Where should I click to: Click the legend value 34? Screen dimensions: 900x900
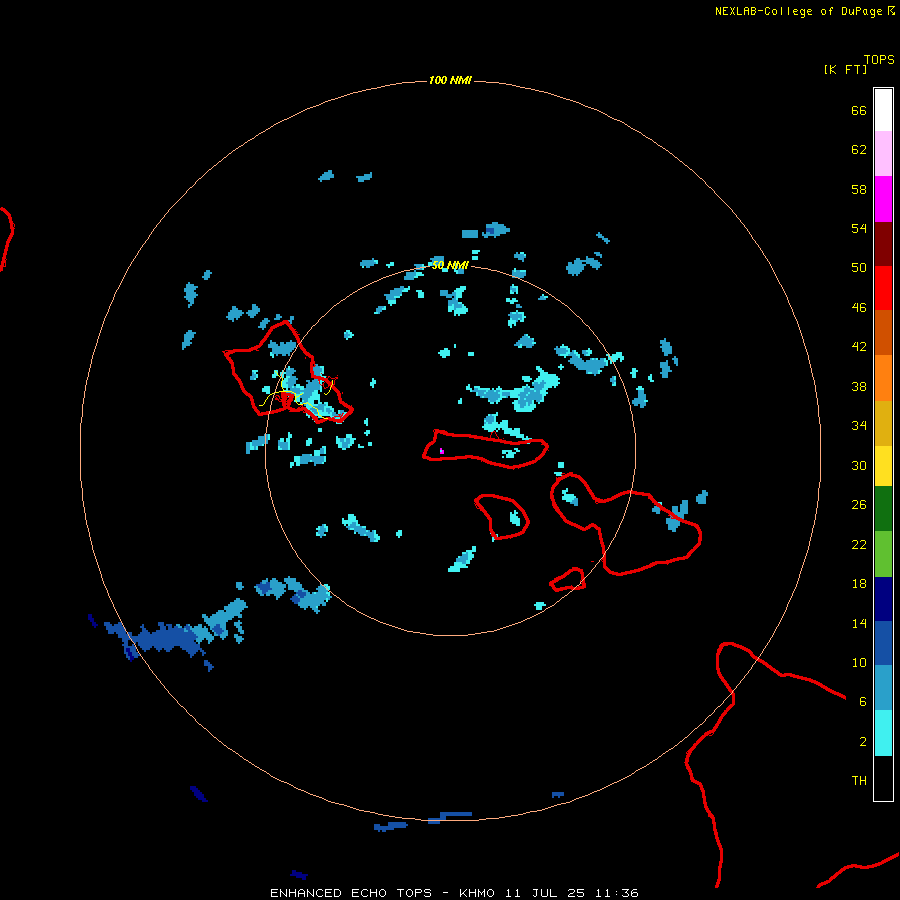coord(859,426)
